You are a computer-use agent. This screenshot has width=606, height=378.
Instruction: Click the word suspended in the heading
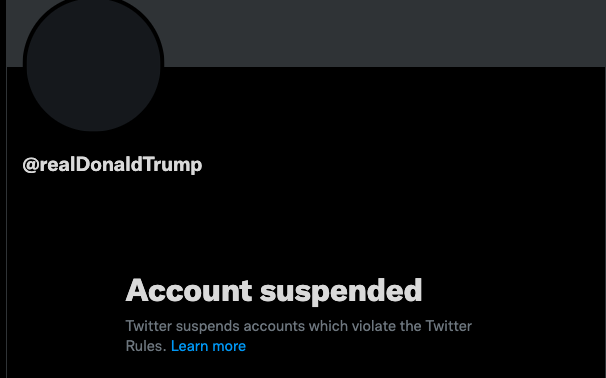[x=341, y=292]
